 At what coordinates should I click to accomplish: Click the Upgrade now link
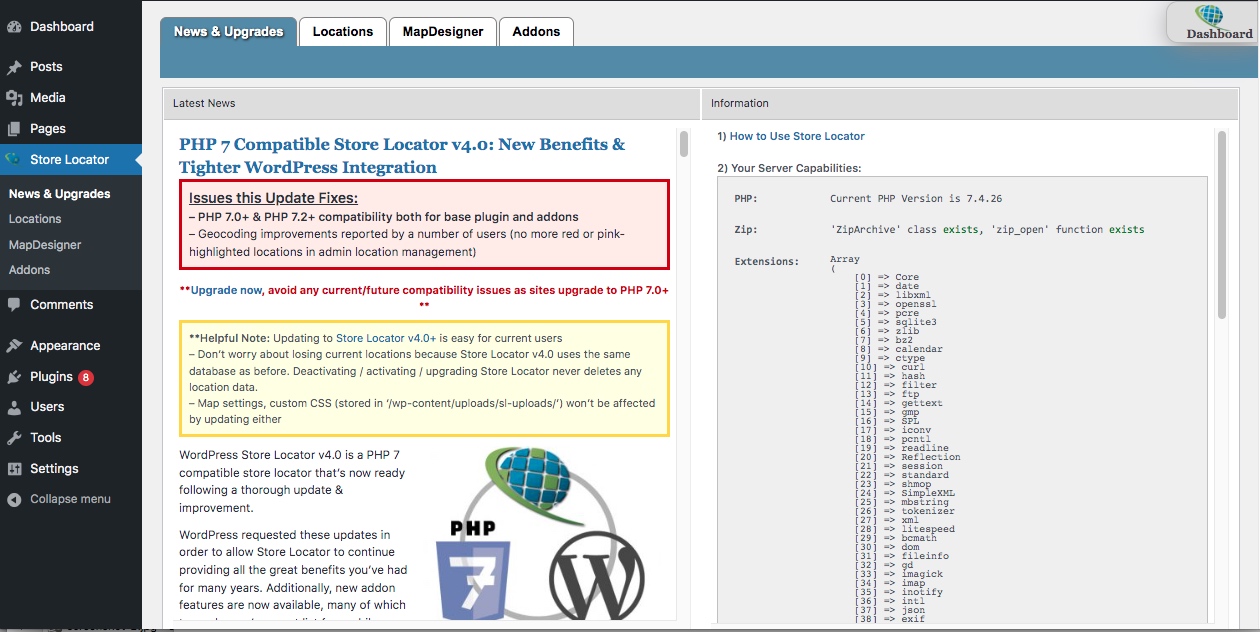pos(226,290)
